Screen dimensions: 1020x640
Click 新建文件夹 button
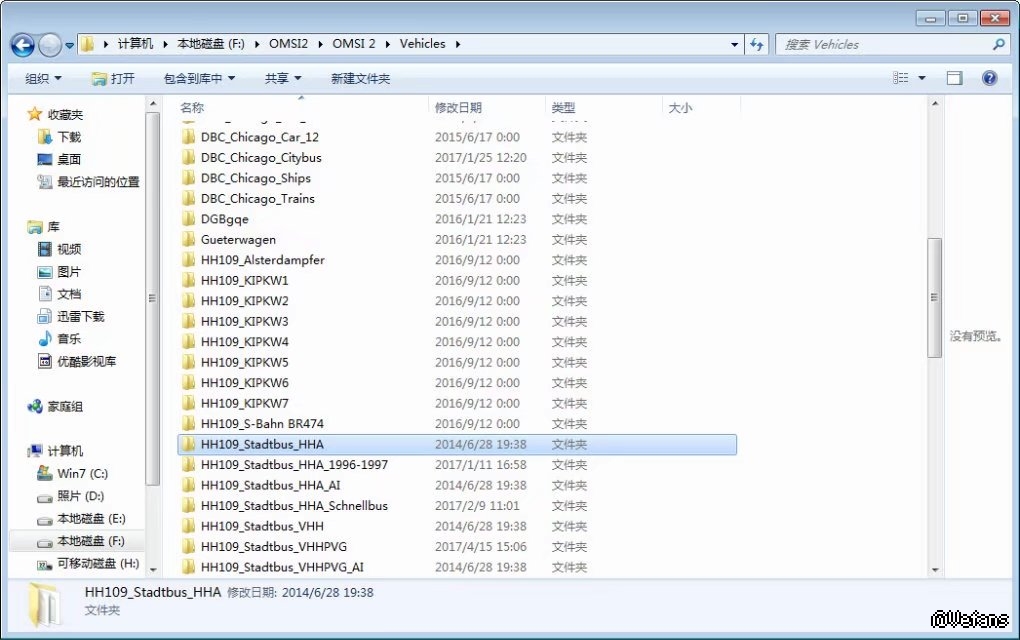coord(360,79)
